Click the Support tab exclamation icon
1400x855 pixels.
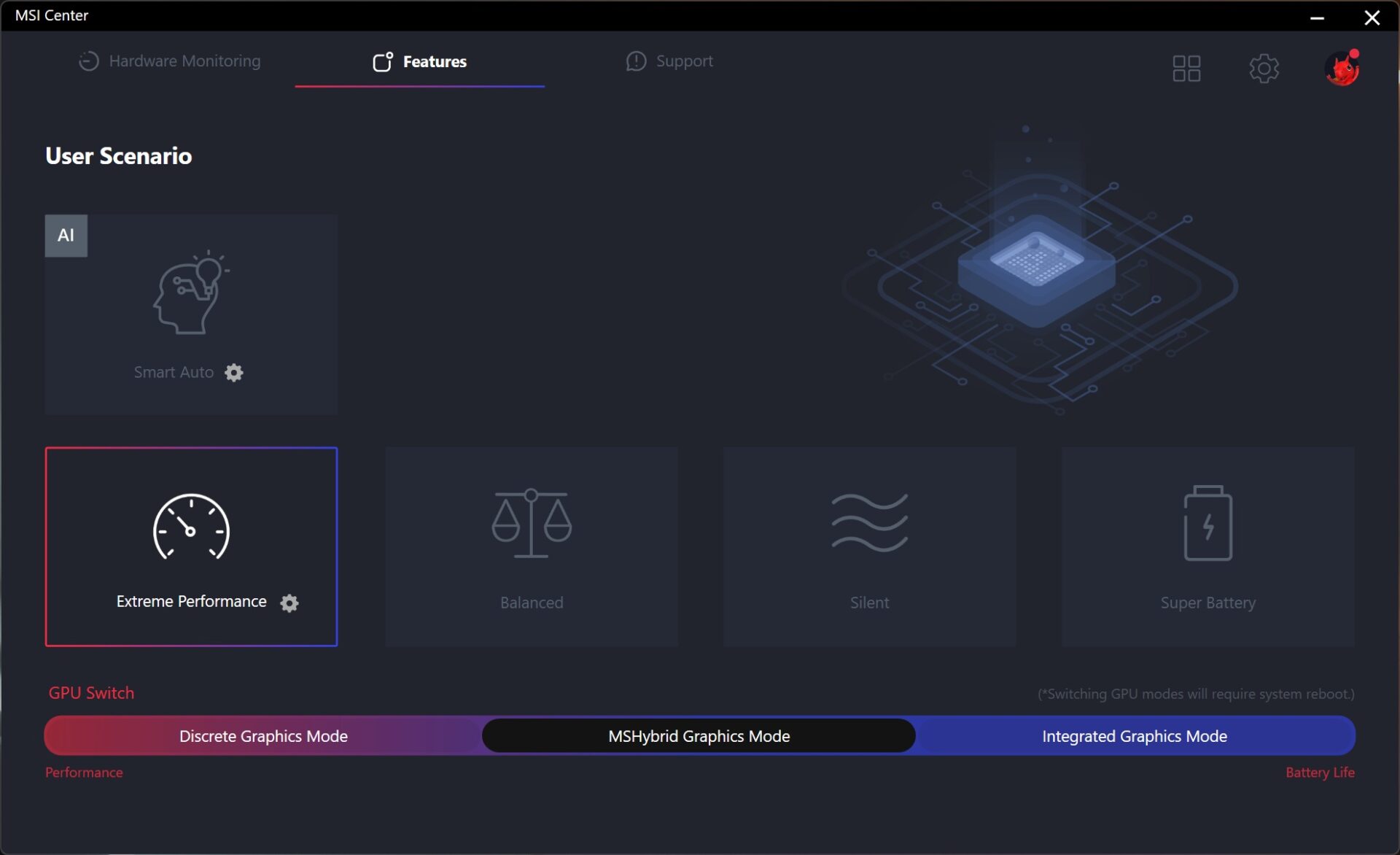(636, 61)
